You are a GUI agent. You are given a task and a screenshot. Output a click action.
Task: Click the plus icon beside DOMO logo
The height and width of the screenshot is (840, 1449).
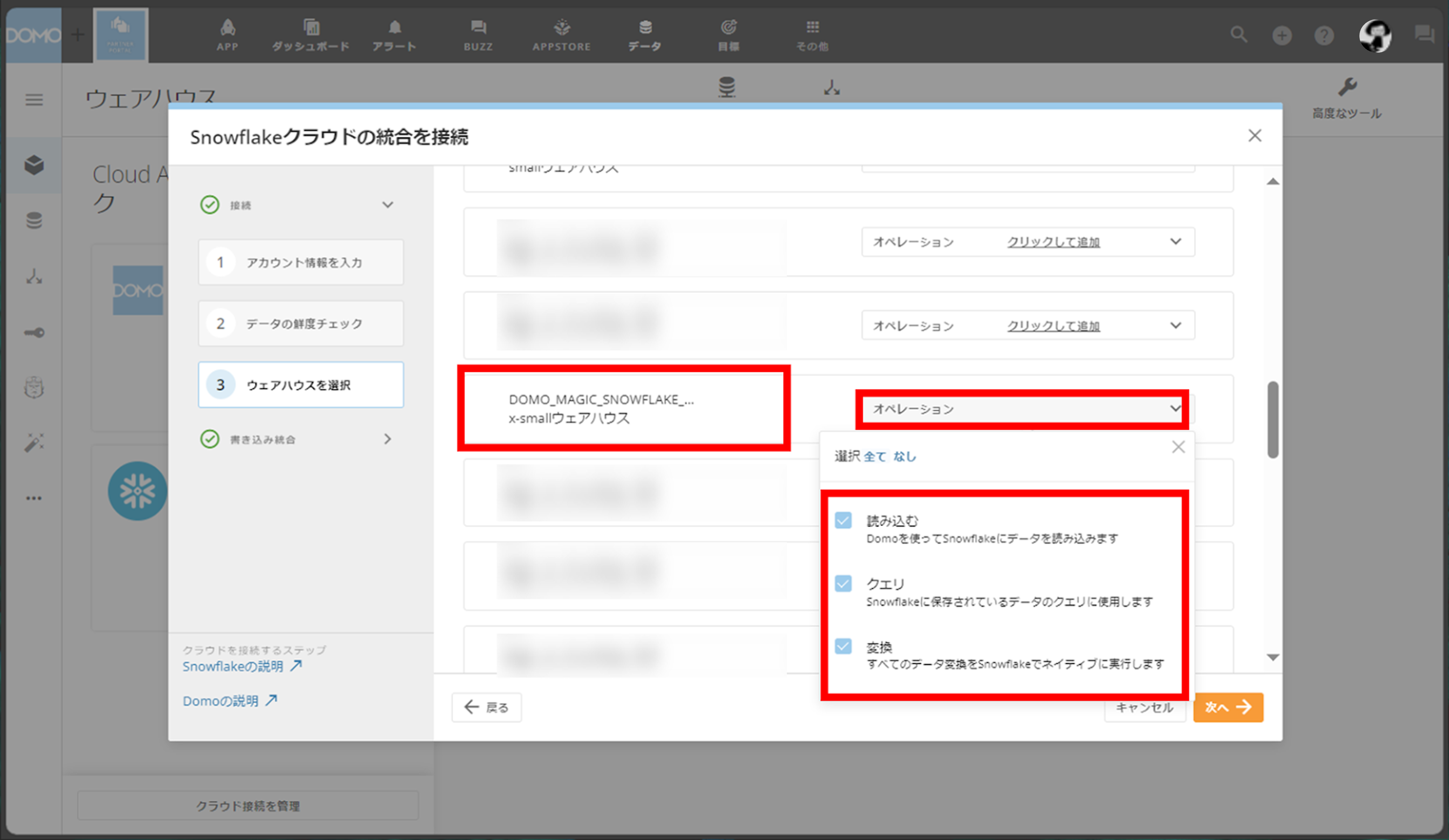tap(77, 35)
